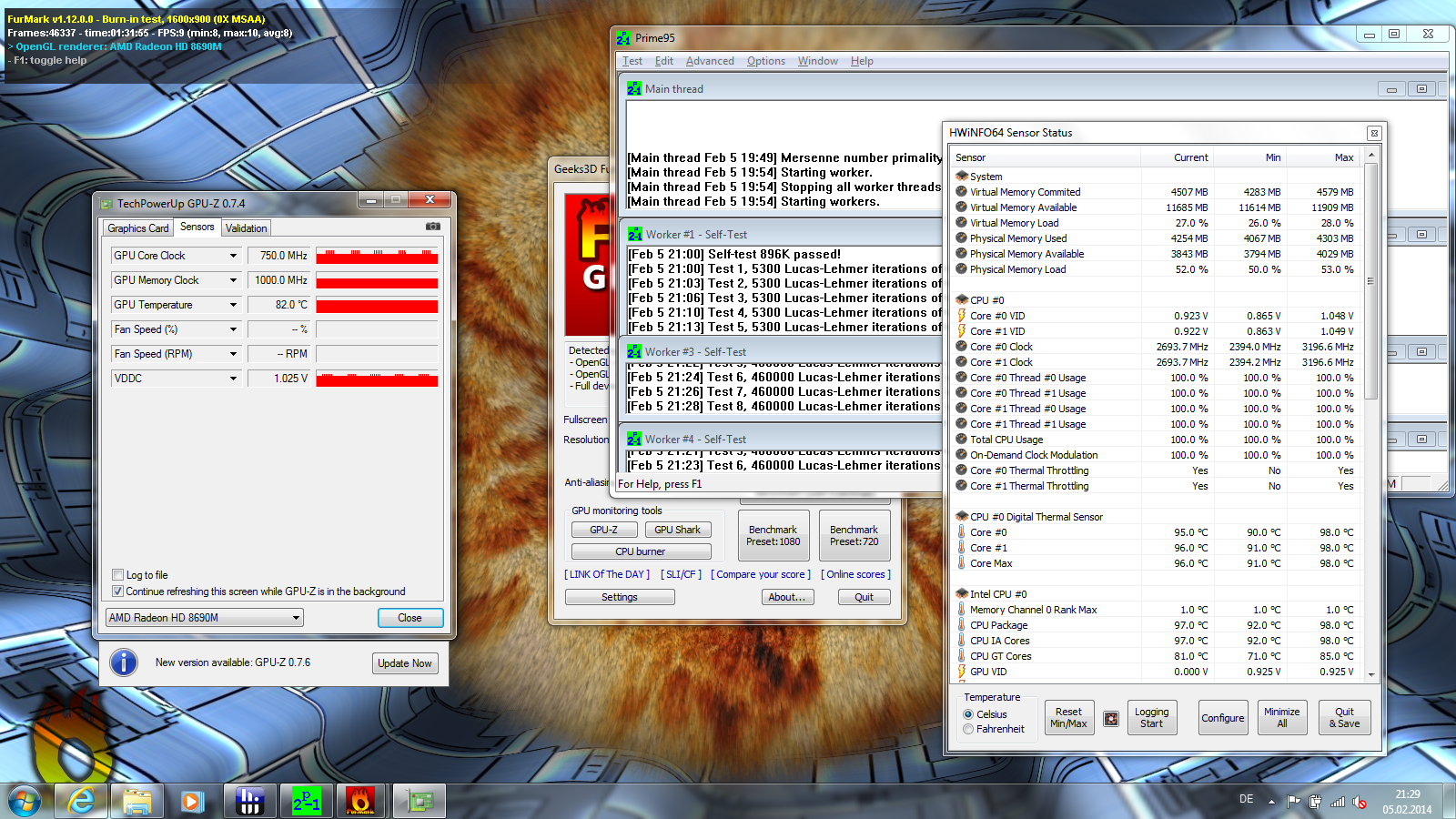Click the Prime95 icon in the Main thread title
This screenshot has width=1456, height=819.
click(634, 89)
